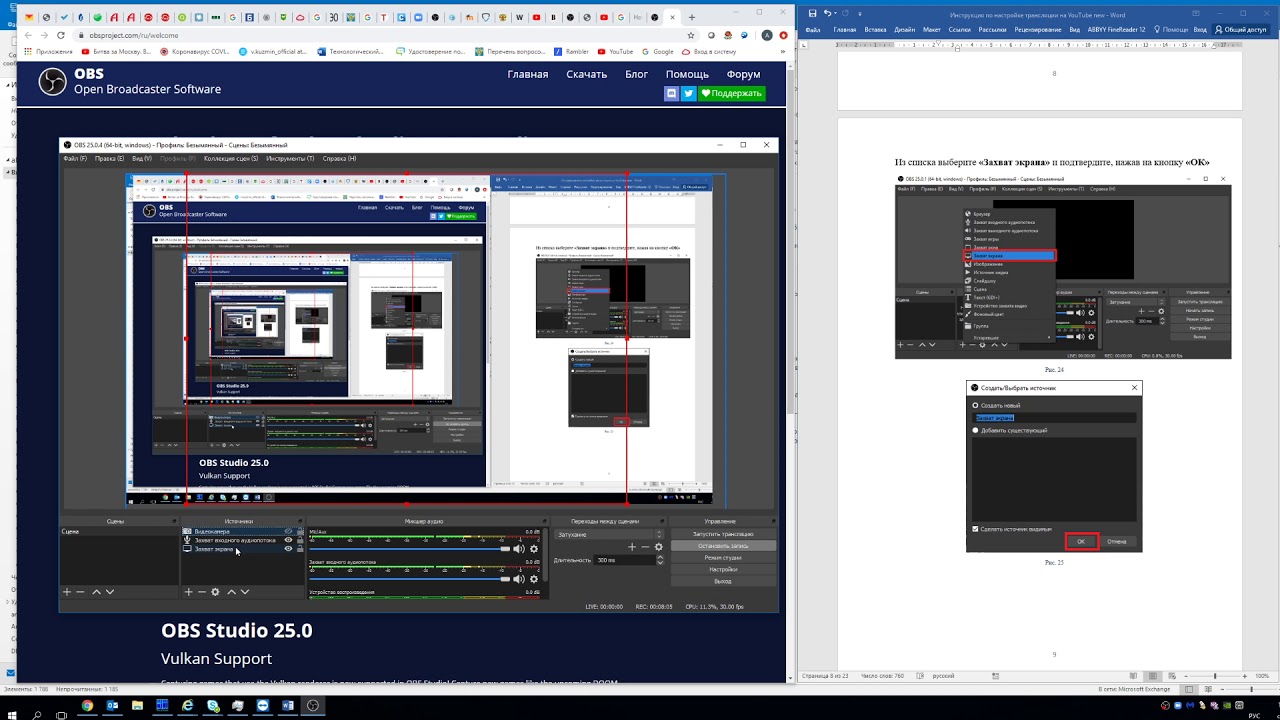
Task: Add a source with plus icon in Источники panel
Action: point(188,592)
